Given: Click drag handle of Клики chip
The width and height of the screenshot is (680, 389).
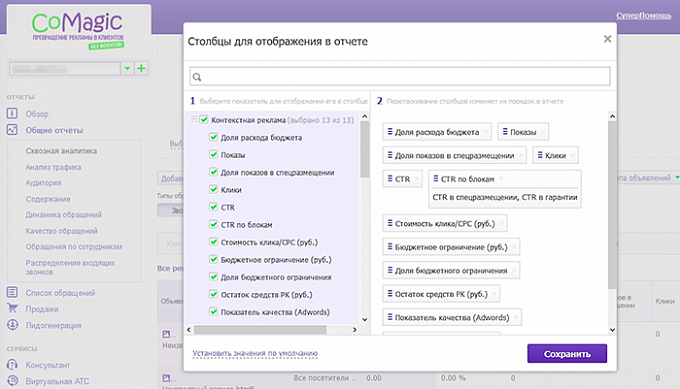Looking at the screenshot, I should tap(540, 155).
